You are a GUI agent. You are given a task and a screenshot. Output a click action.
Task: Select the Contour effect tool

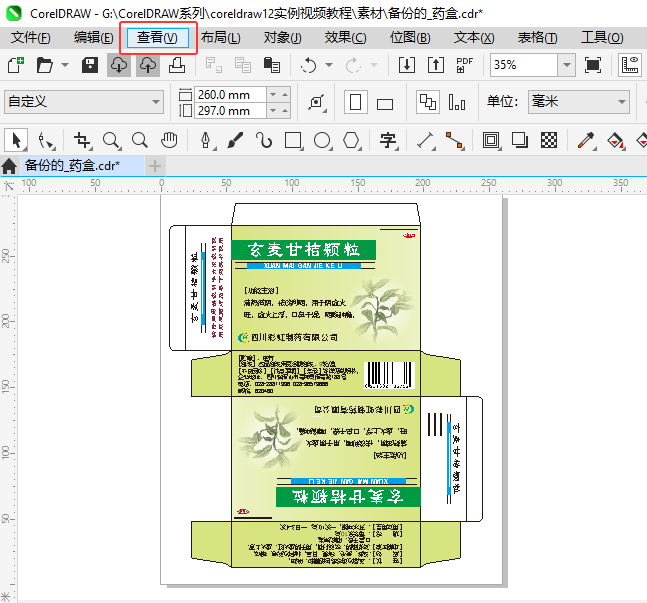491,140
